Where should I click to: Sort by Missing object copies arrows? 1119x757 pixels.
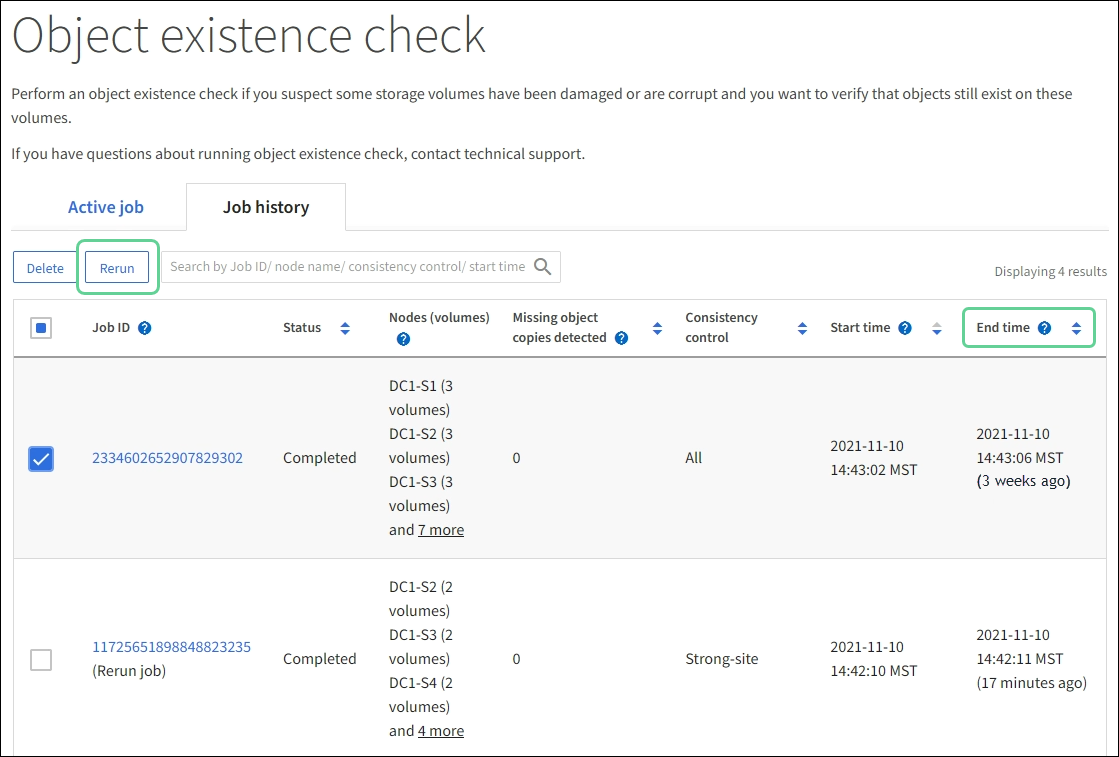pos(657,328)
